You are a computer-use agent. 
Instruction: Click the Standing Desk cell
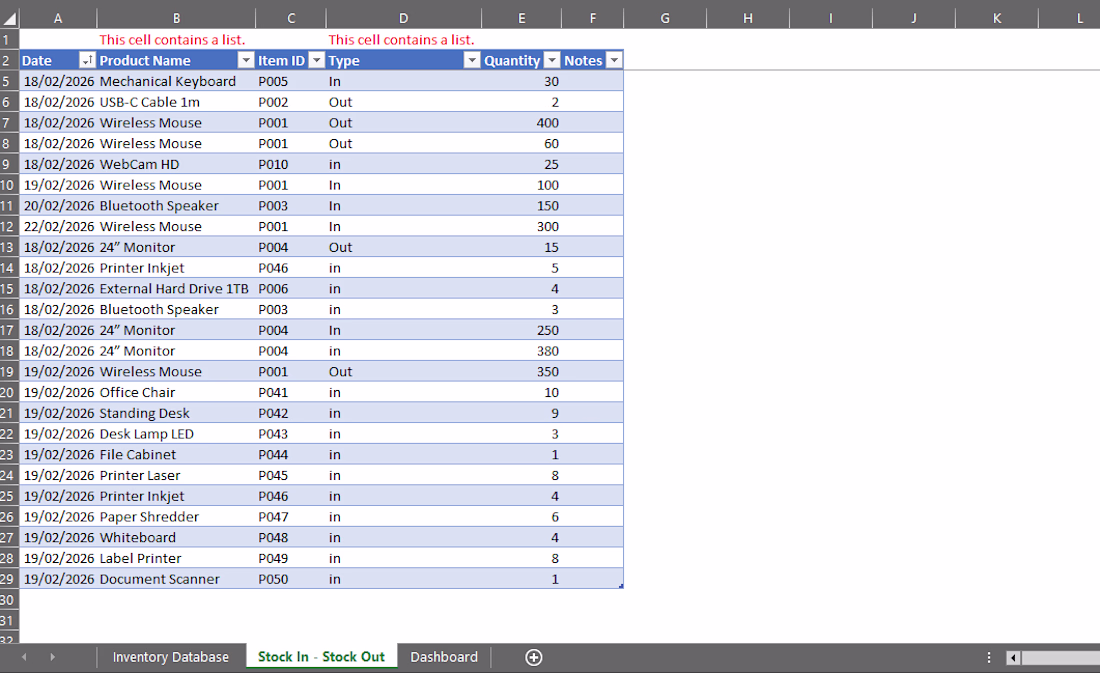[x=175, y=413]
